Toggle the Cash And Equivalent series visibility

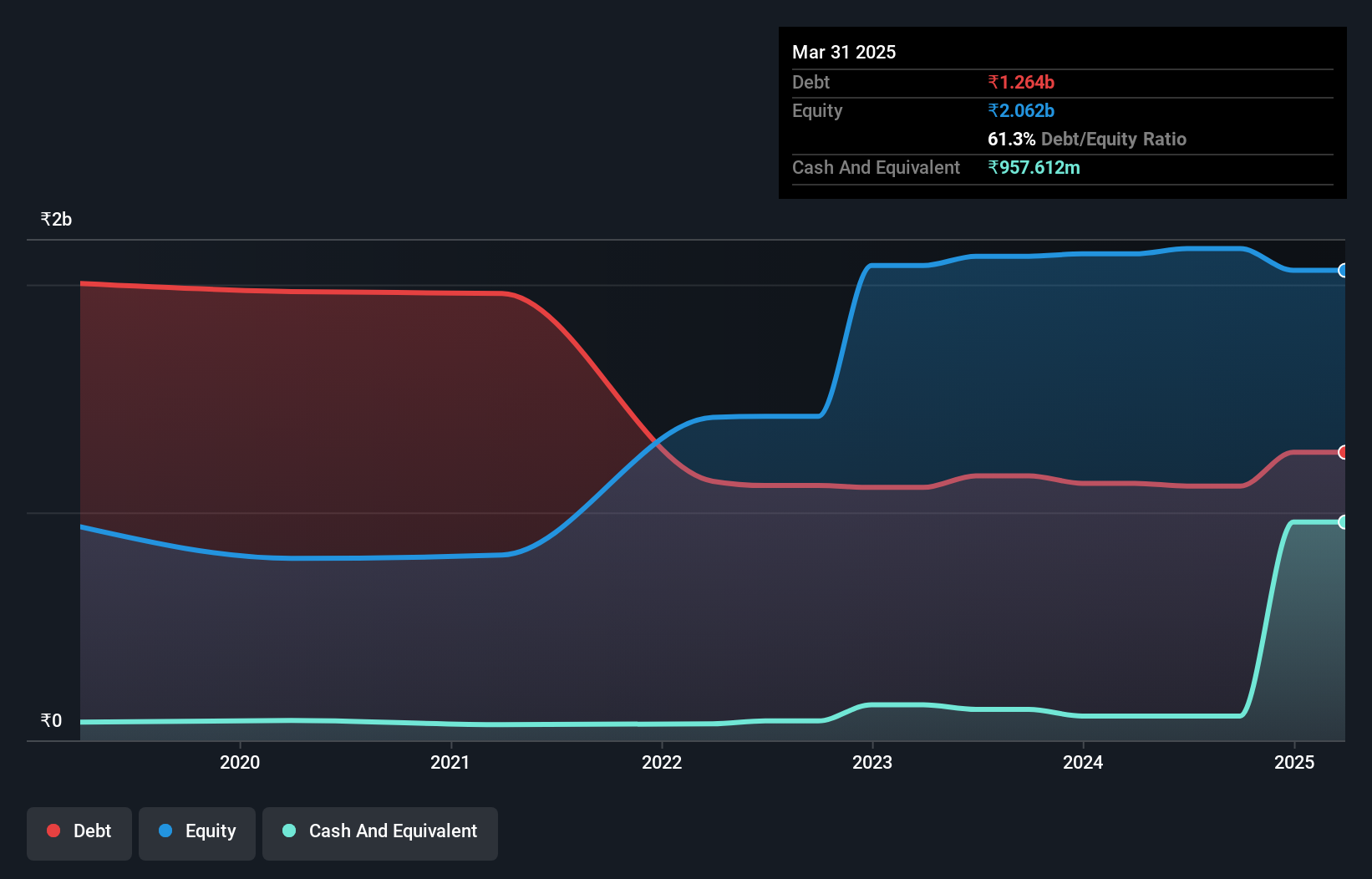pyautogui.click(x=380, y=832)
